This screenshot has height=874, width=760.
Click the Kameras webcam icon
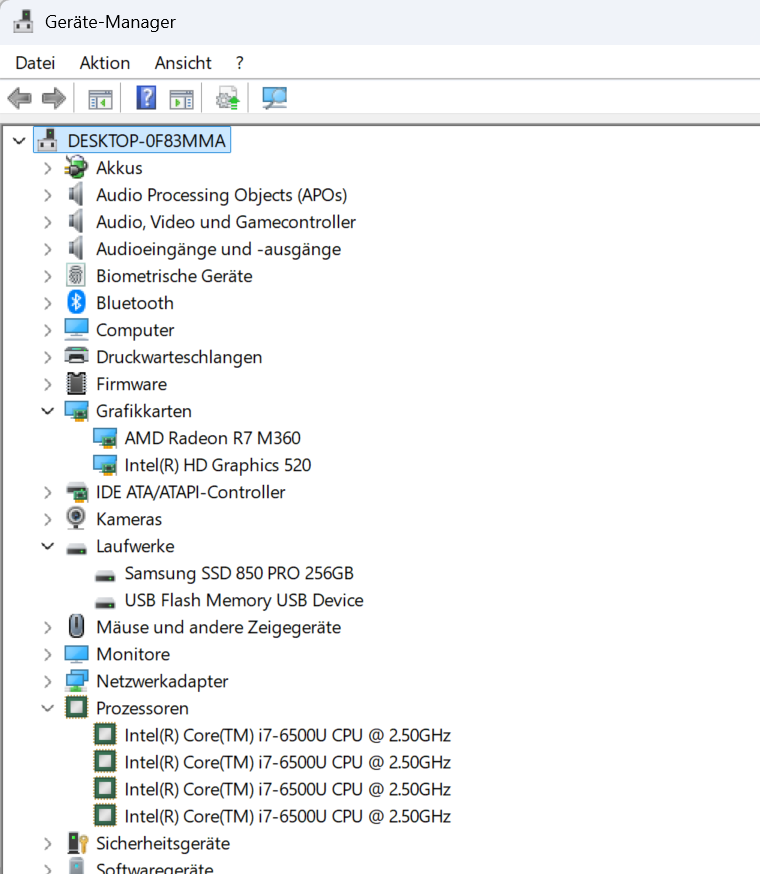pos(76,518)
